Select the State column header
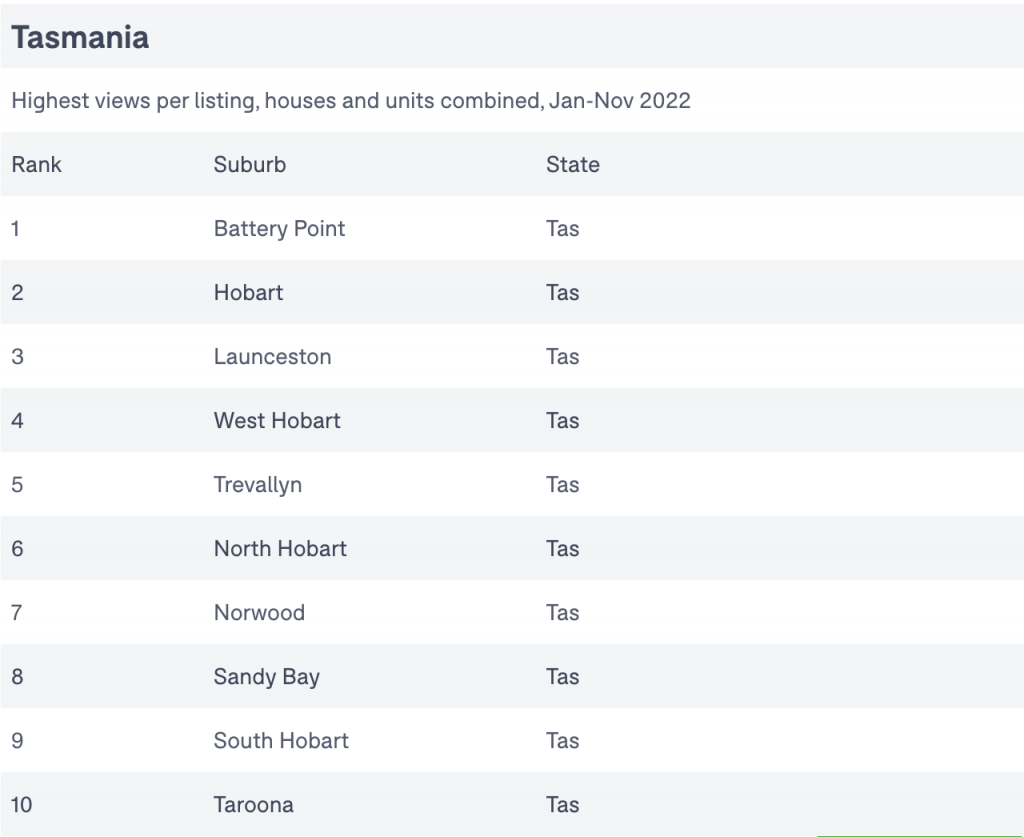The height and width of the screenshot is (837, 1024). tap(573, 165)
